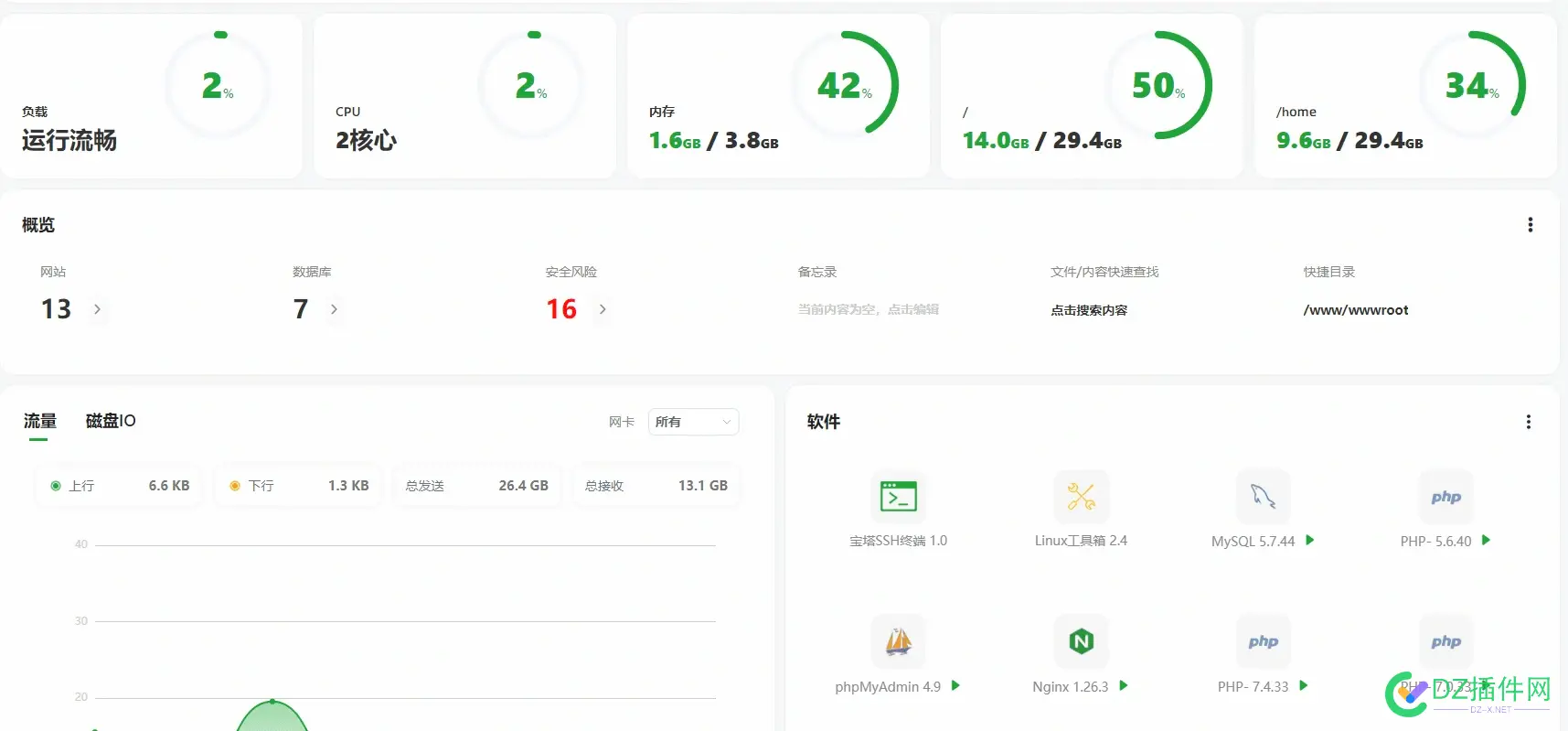Open the Linux工具箱 wrench icon

click(x=1081, y=497)
